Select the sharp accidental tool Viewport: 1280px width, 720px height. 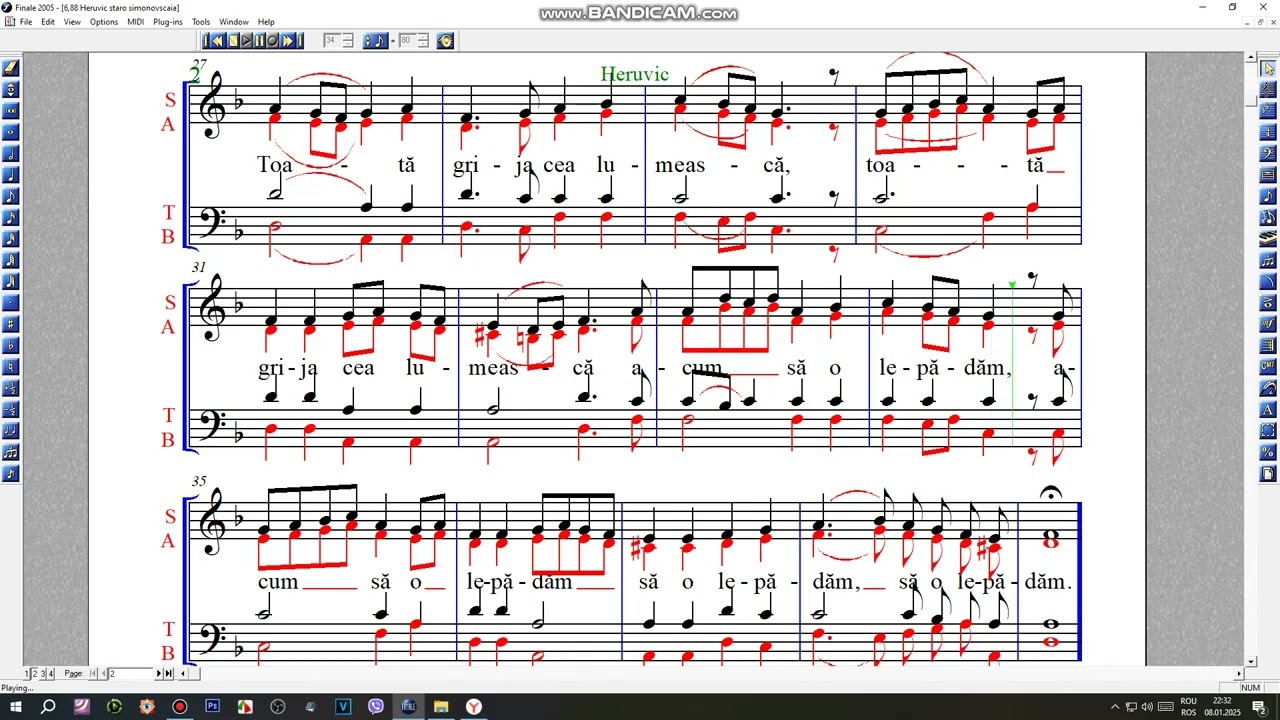pos(11,325)
